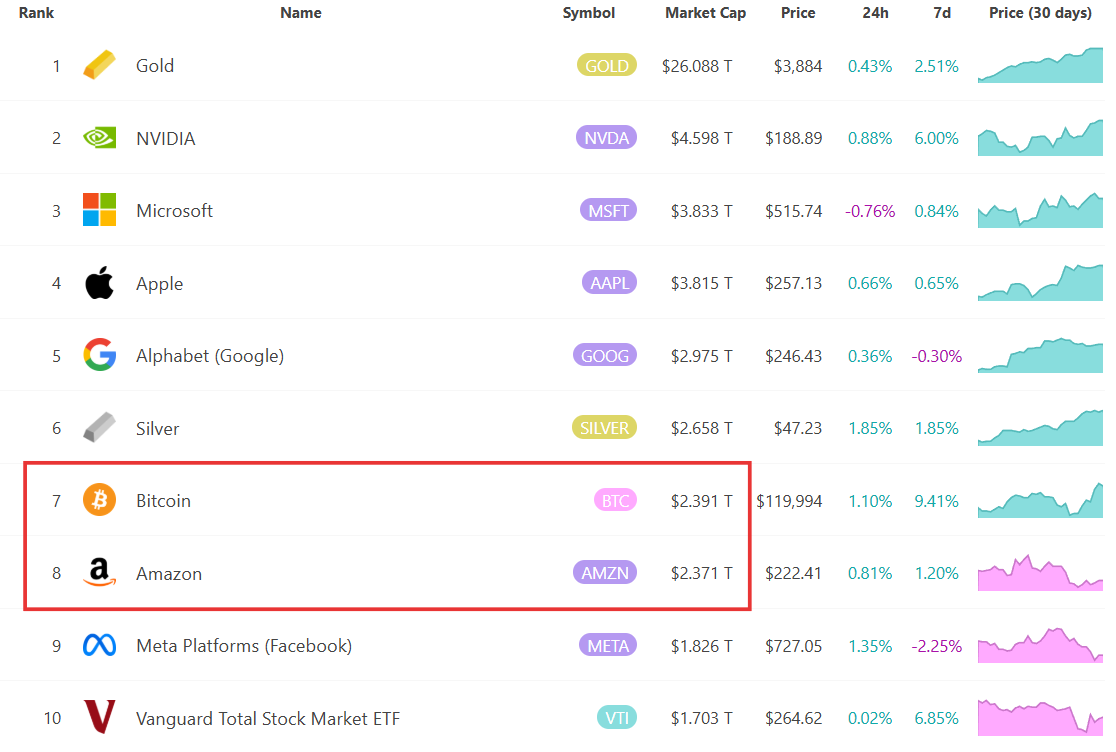The image size is (1116, 752).
Task: Click the VTI ticker badge
Action: pyautogui.click(x=617, y=717)
